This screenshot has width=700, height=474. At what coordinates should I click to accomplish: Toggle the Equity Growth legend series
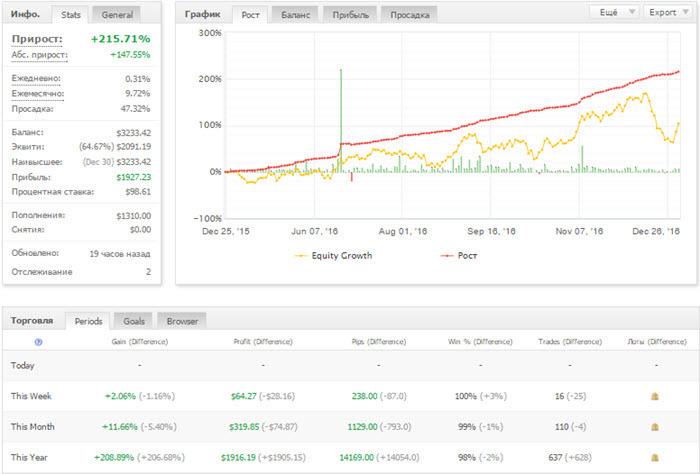click(x=333, y=256)
